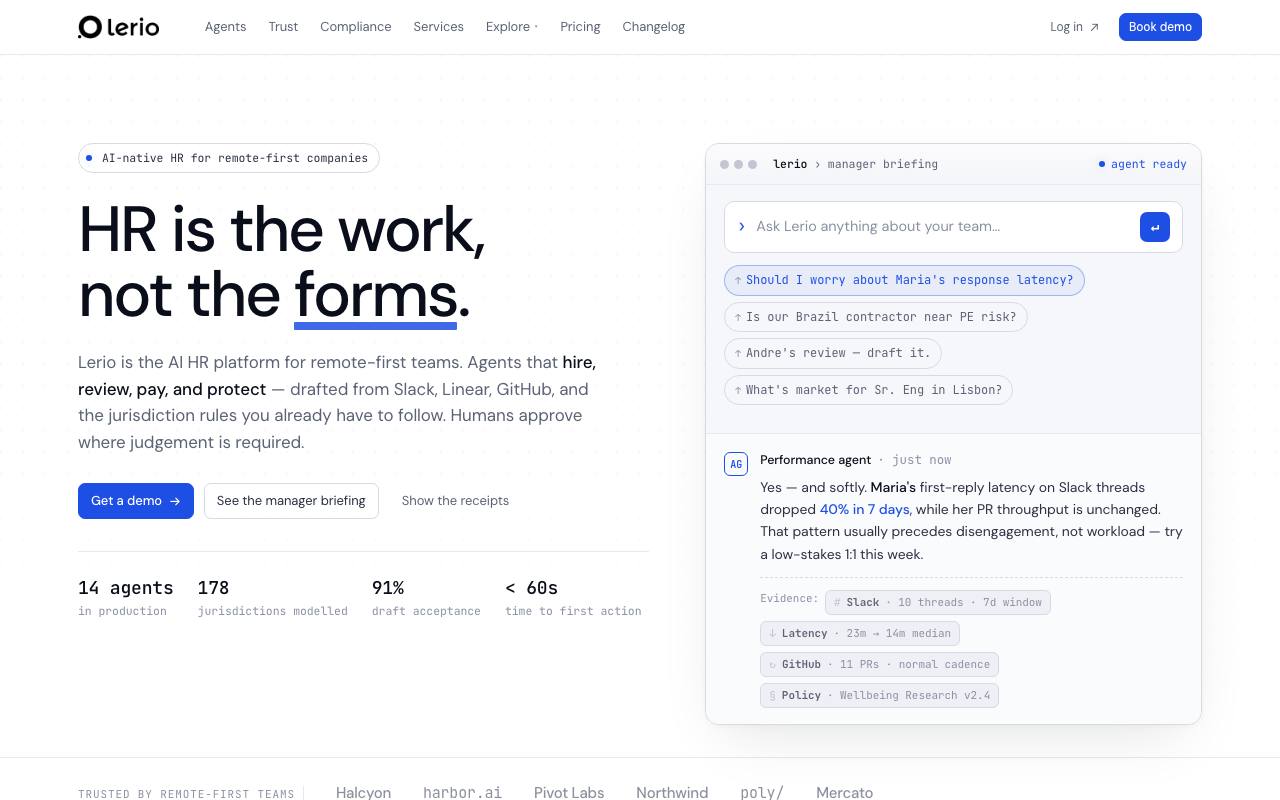Viewport: 1280px width, 800px height.
Task: Click the 178 jurisdictions modelled stat
Action: (x=273, y=598)
